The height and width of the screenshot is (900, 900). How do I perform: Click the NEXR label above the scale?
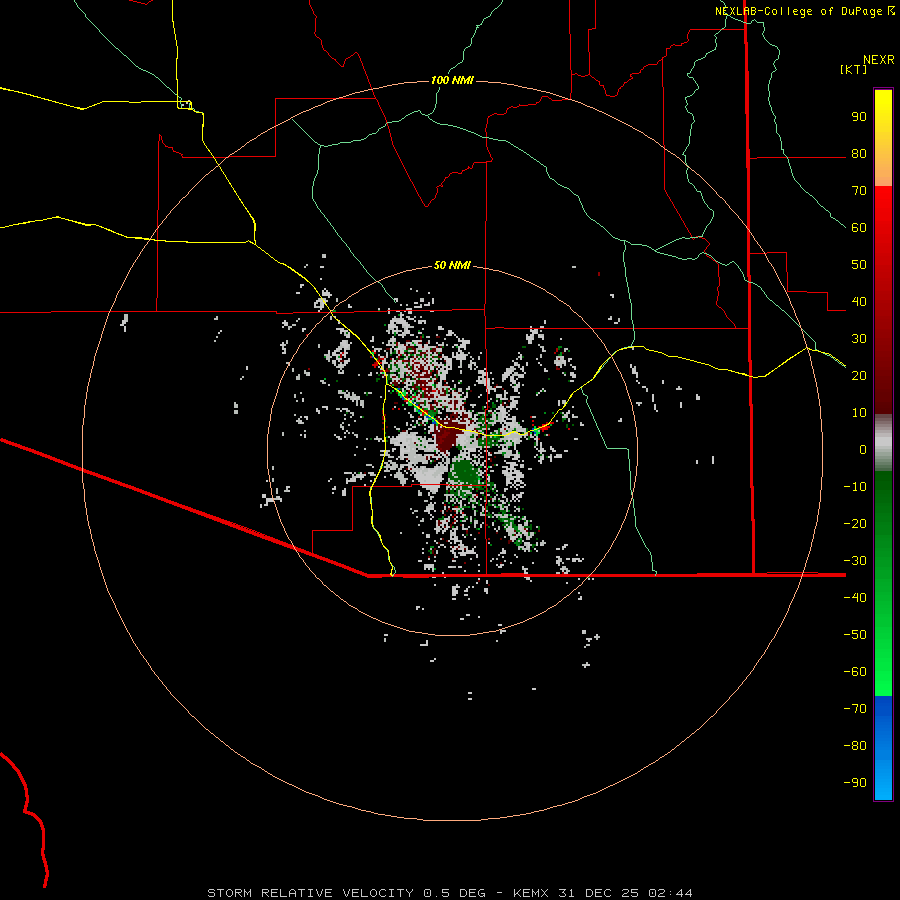tap(879, 60)
